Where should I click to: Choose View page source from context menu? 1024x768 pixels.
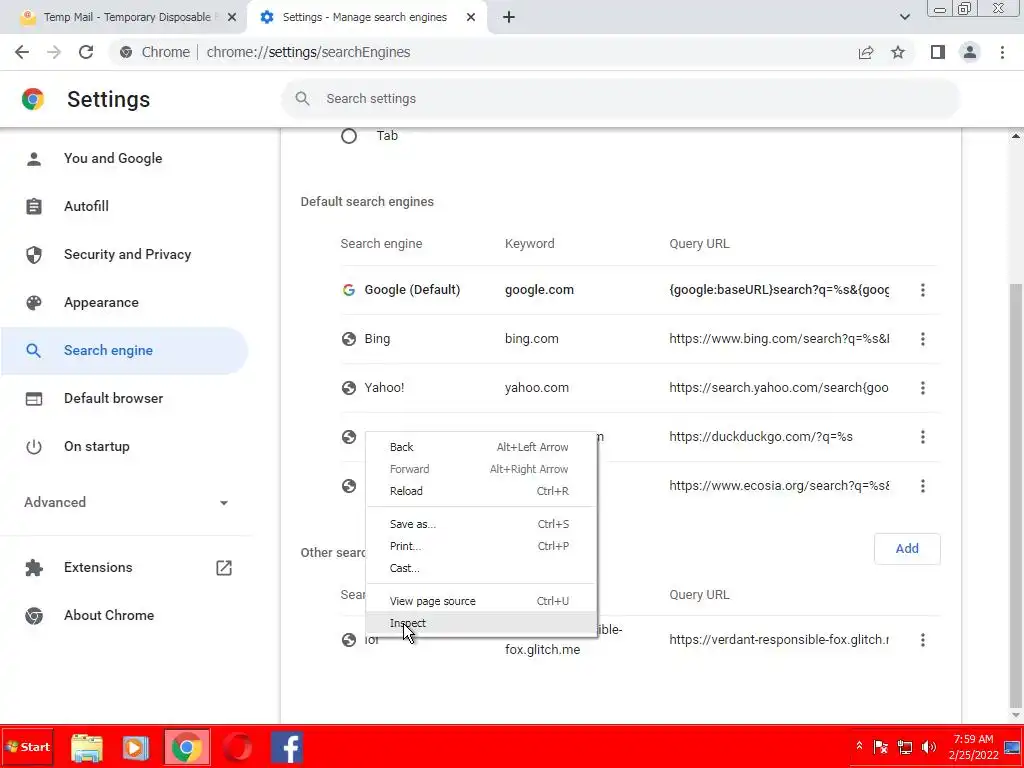(481, 601)
